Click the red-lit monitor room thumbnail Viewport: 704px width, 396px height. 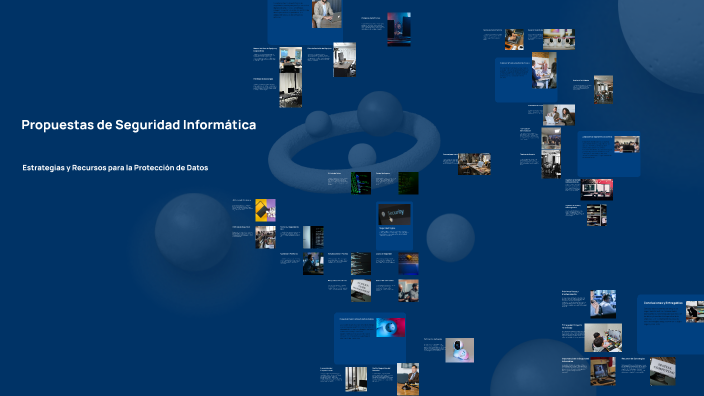[597, 189]
